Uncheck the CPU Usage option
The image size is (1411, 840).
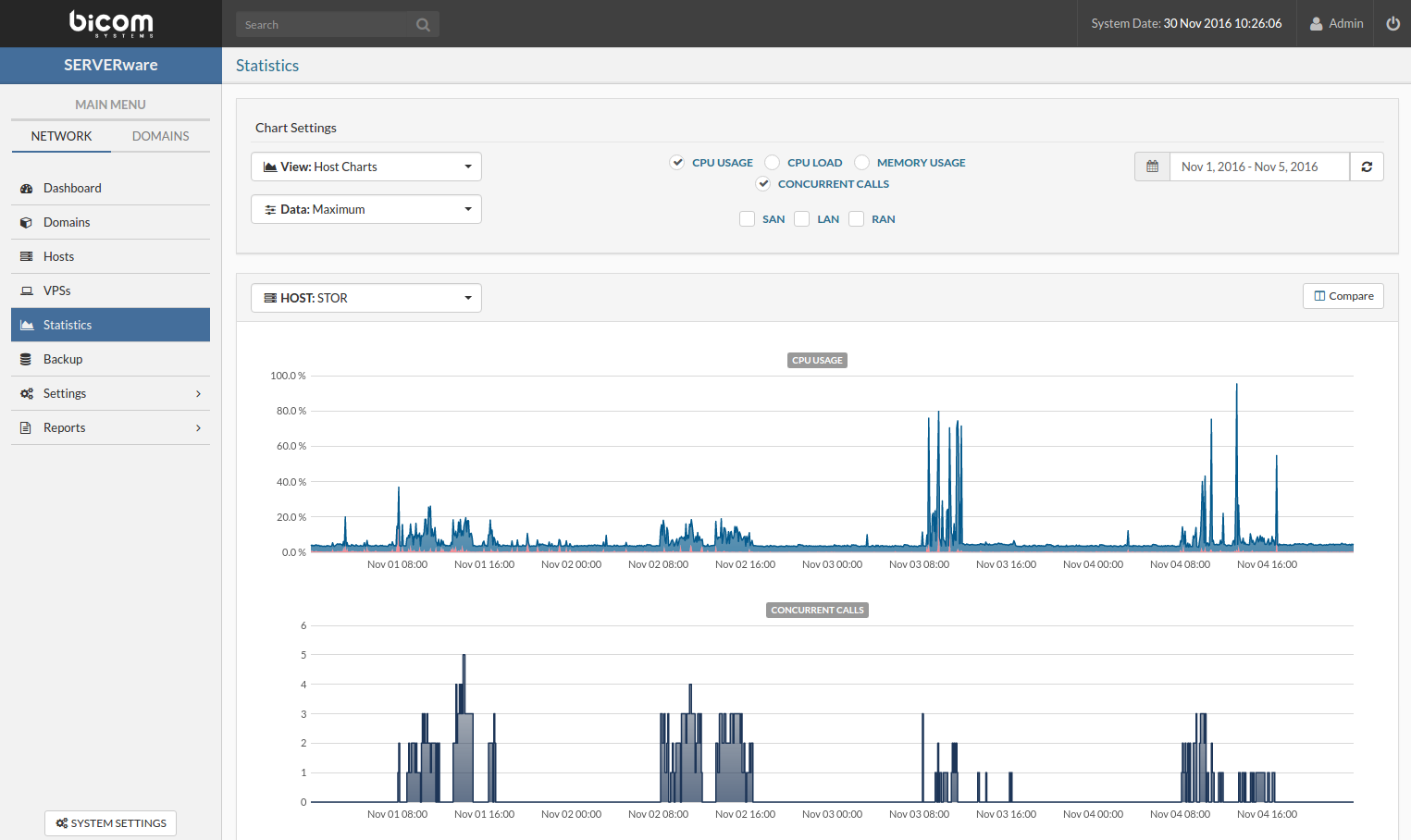[677, 163]
